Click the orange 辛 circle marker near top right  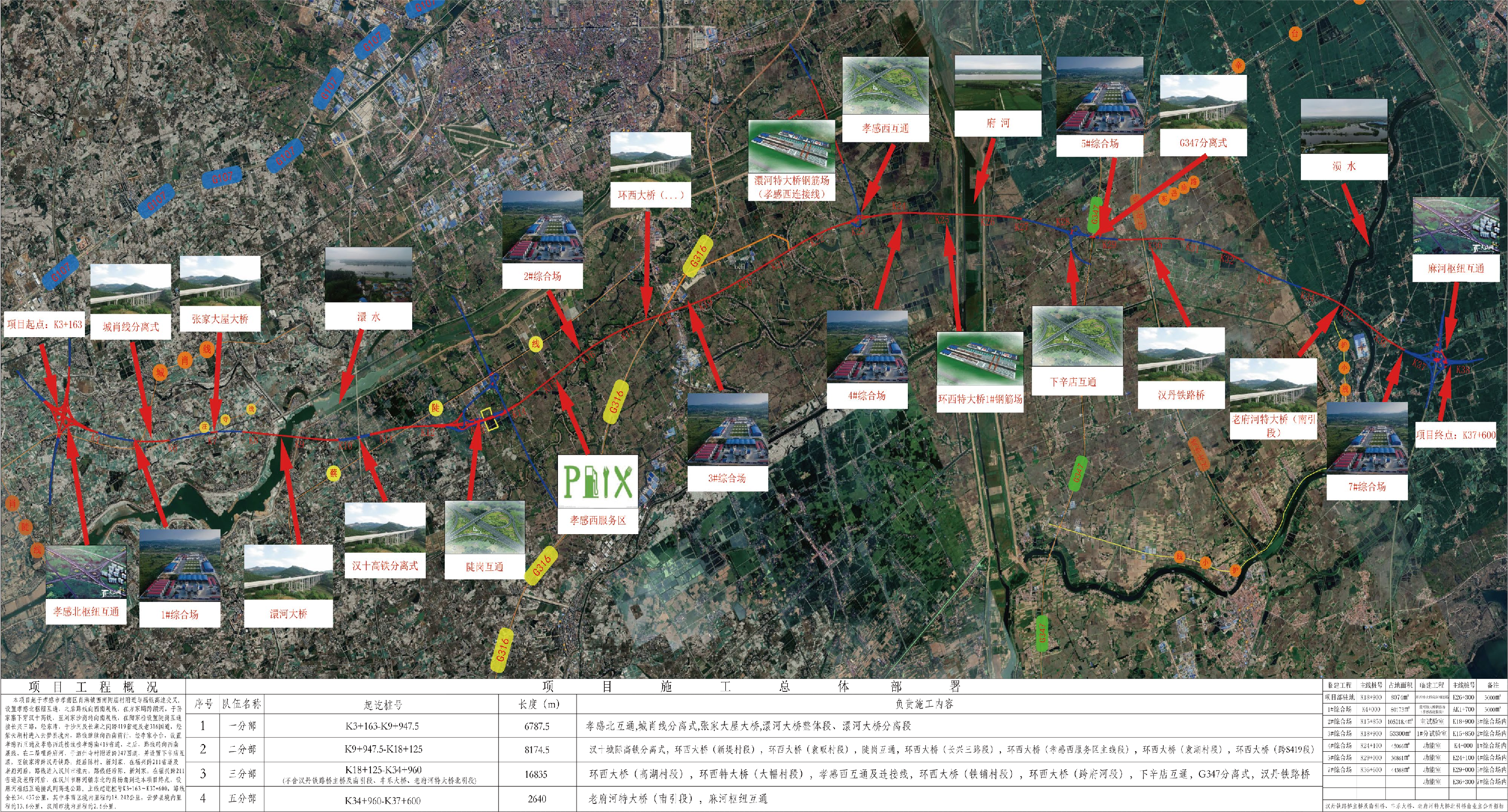(x=1238, y=65)
